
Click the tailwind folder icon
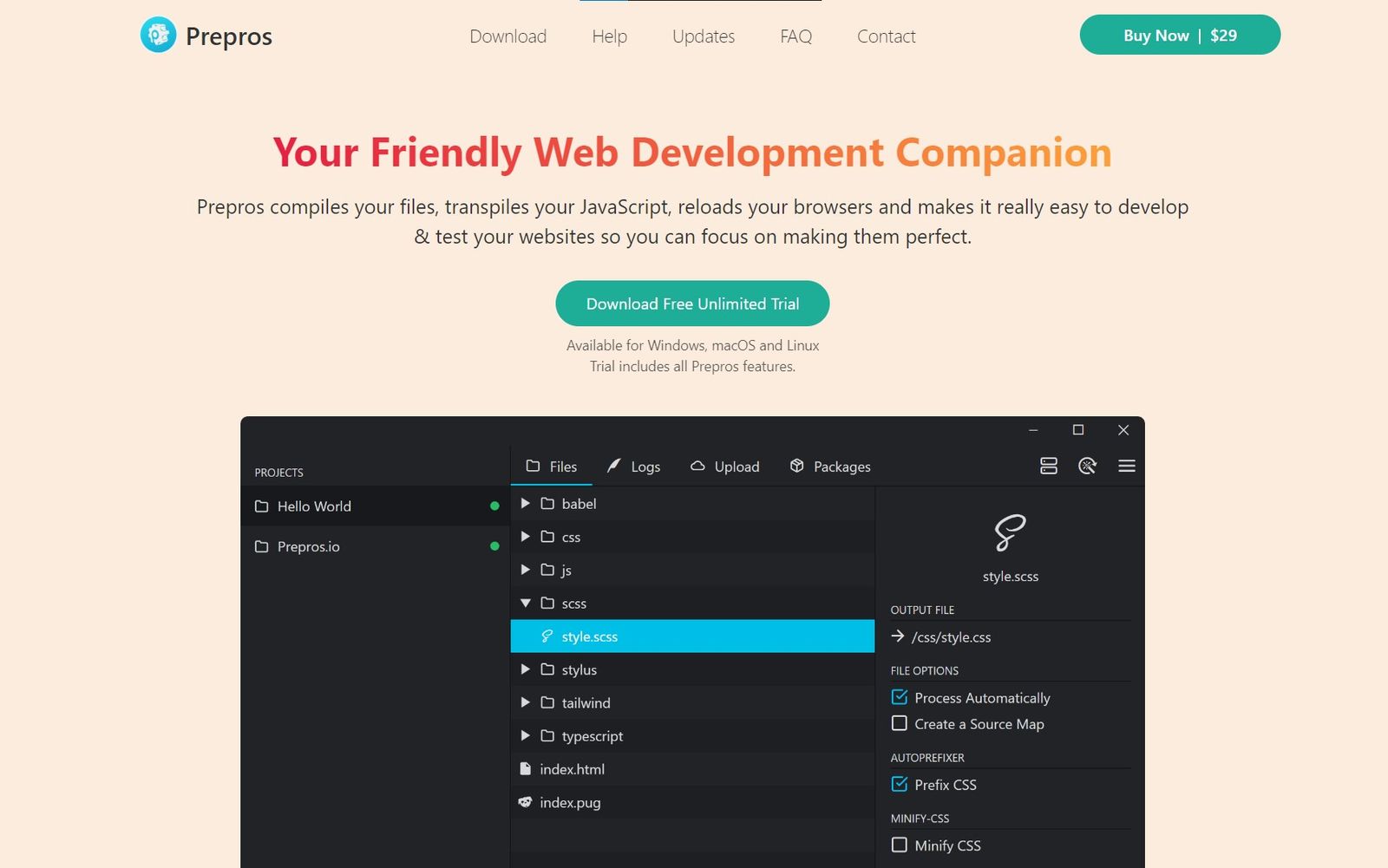[547, 702]
